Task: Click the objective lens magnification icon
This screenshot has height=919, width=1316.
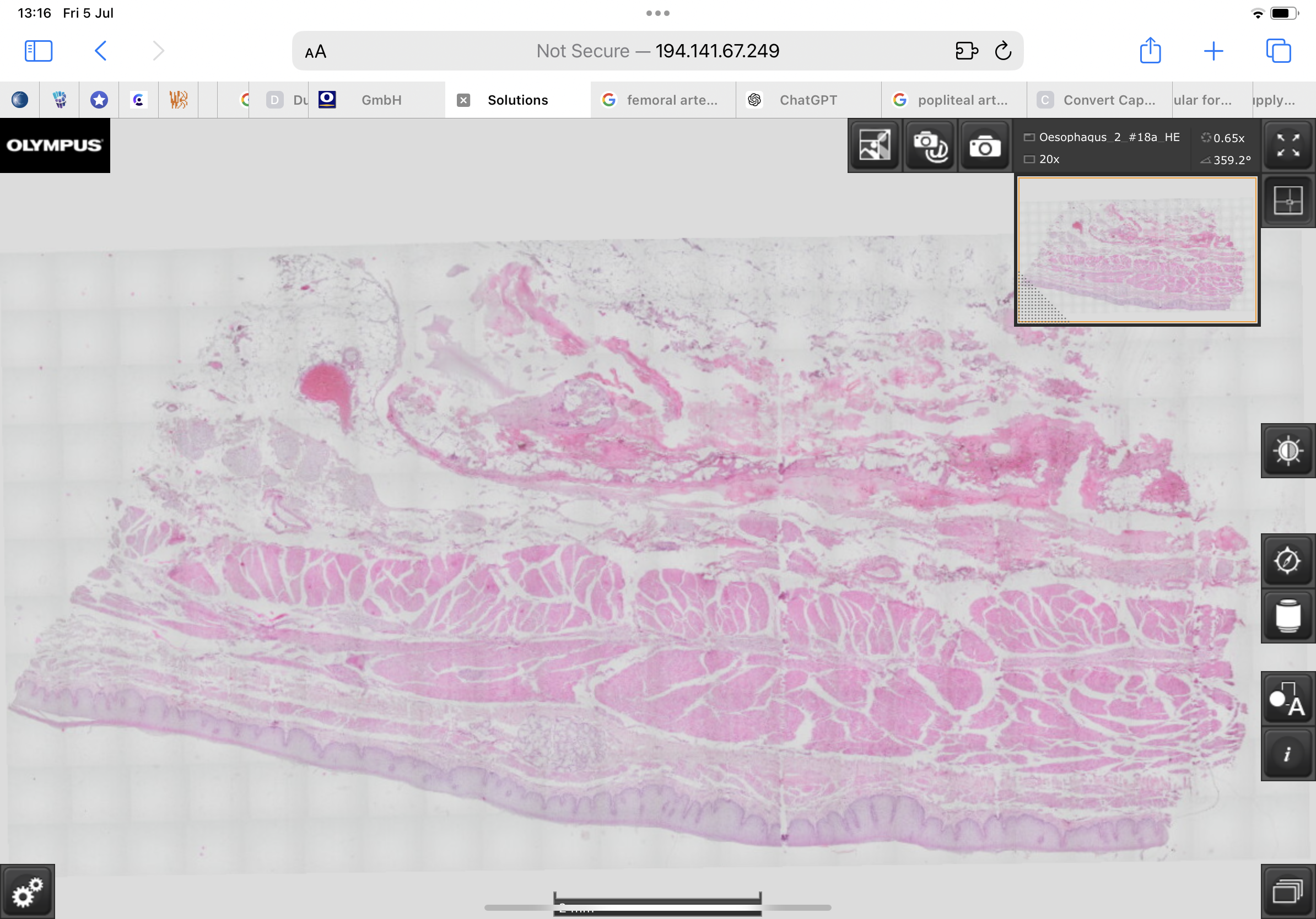Action: [x=1287, y=615]
